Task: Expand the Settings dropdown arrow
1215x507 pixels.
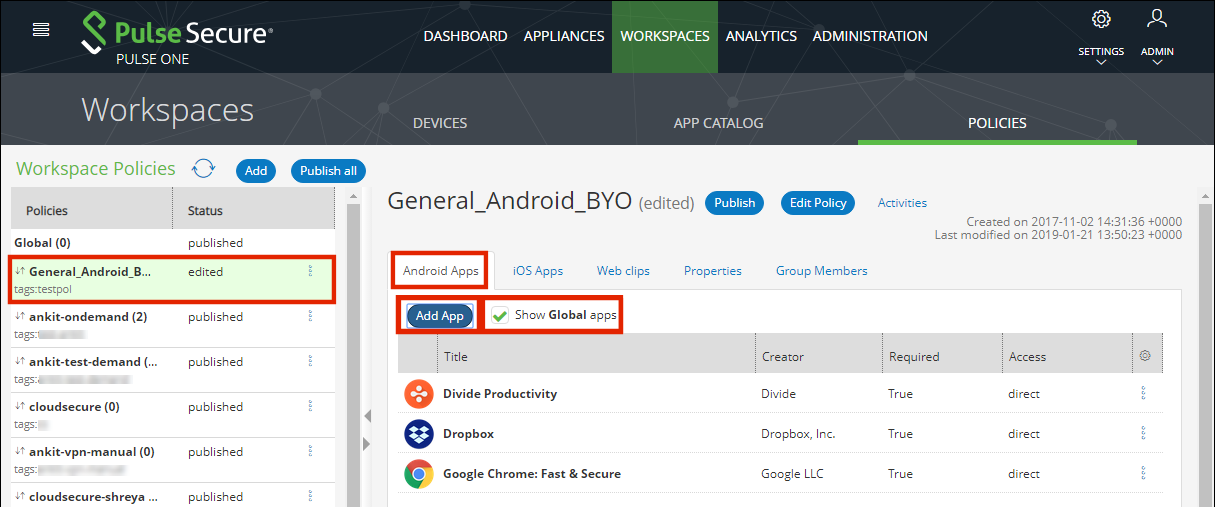Action: tap(1101, 63)
